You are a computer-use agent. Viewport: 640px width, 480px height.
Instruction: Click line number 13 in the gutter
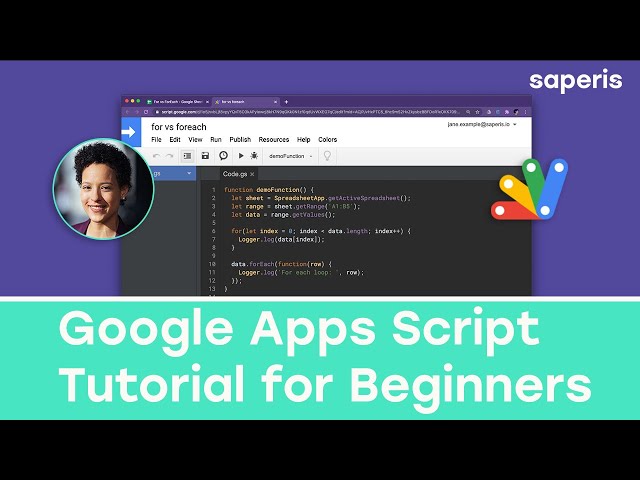pos(212,289)
